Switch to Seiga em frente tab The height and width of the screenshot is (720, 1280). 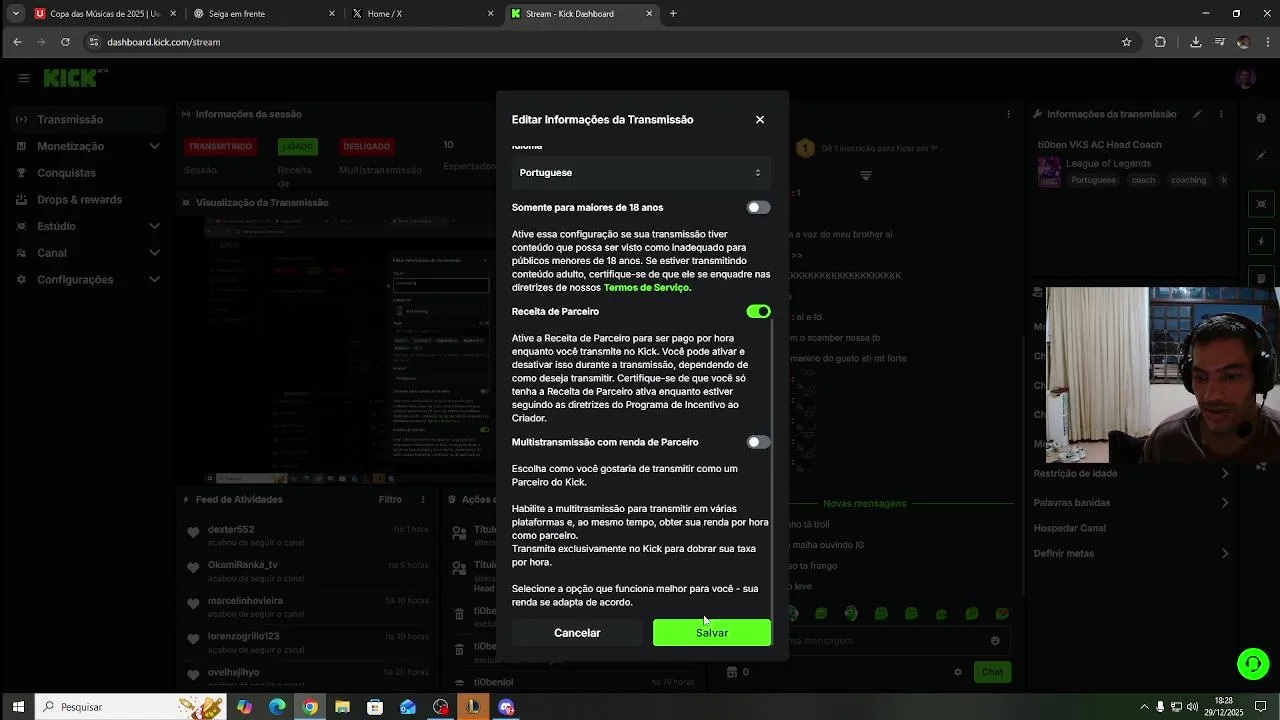click(x=263, y=14)
